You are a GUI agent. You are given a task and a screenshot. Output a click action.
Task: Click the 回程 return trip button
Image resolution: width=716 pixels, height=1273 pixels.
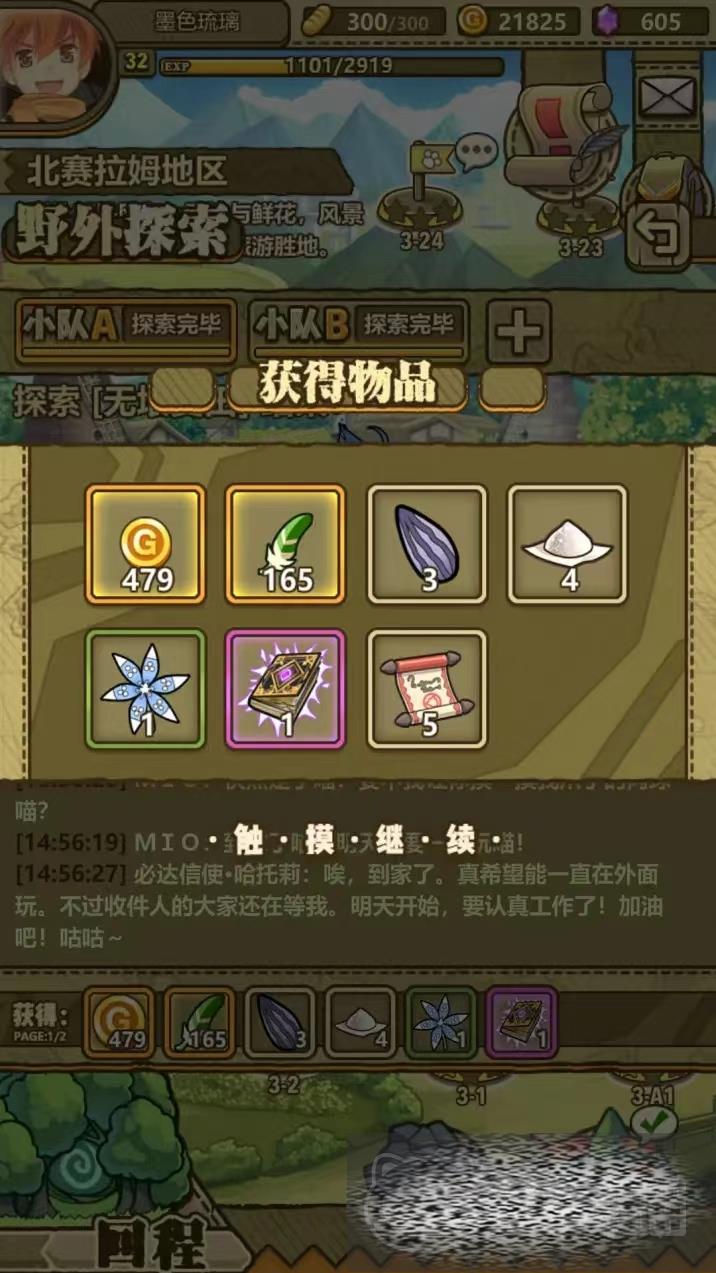point(150,1244)
